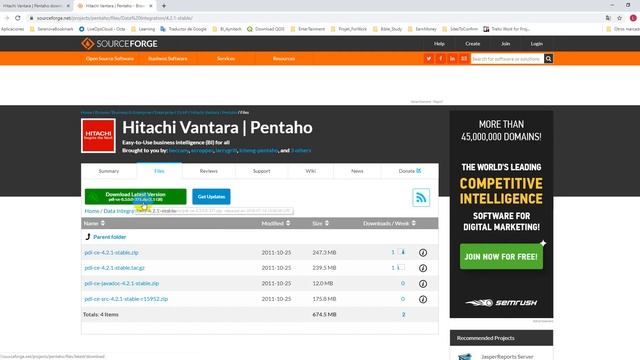The width and height of the screenshot is (640, 360).
Task: Open the Reviews tab
Action: (x=209, y=171)
